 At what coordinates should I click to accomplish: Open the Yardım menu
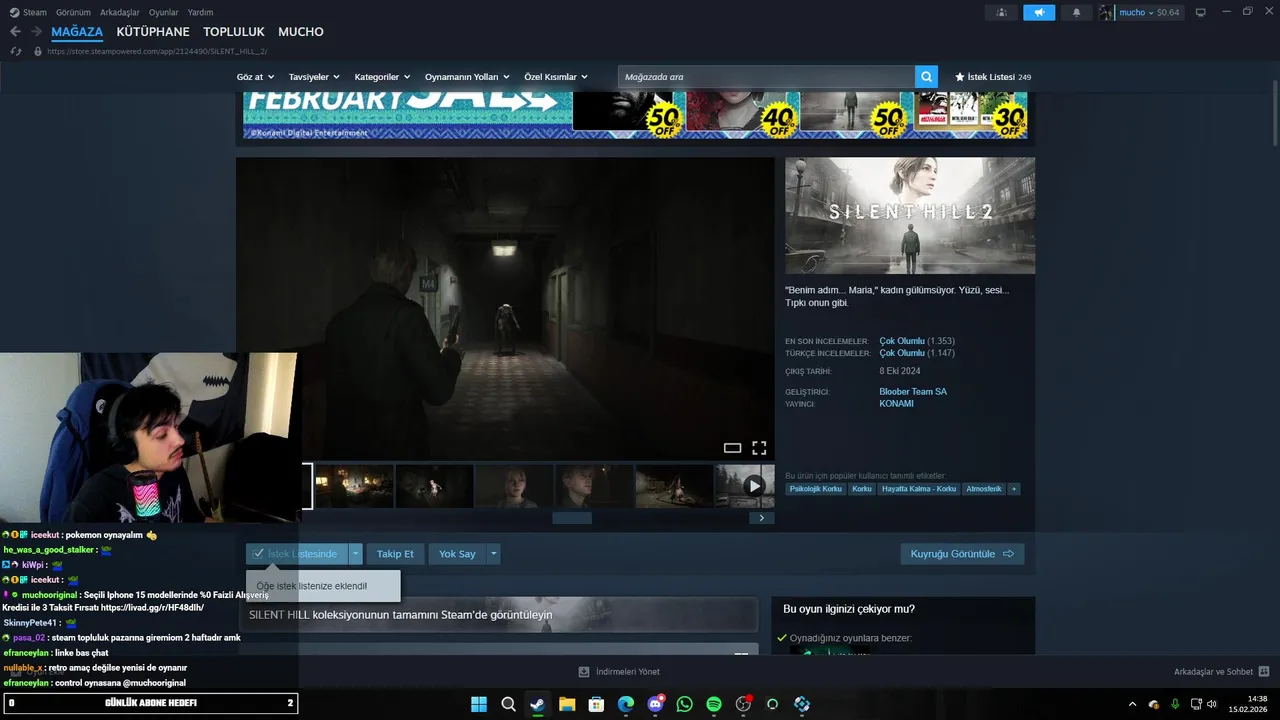200,12
